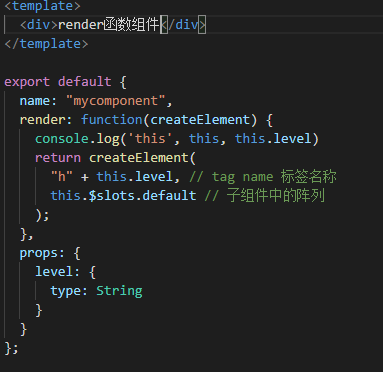This screenshot has height=372, width=383.
Task: Click the createElement parameter in the function signature
Action: point(200,119)
